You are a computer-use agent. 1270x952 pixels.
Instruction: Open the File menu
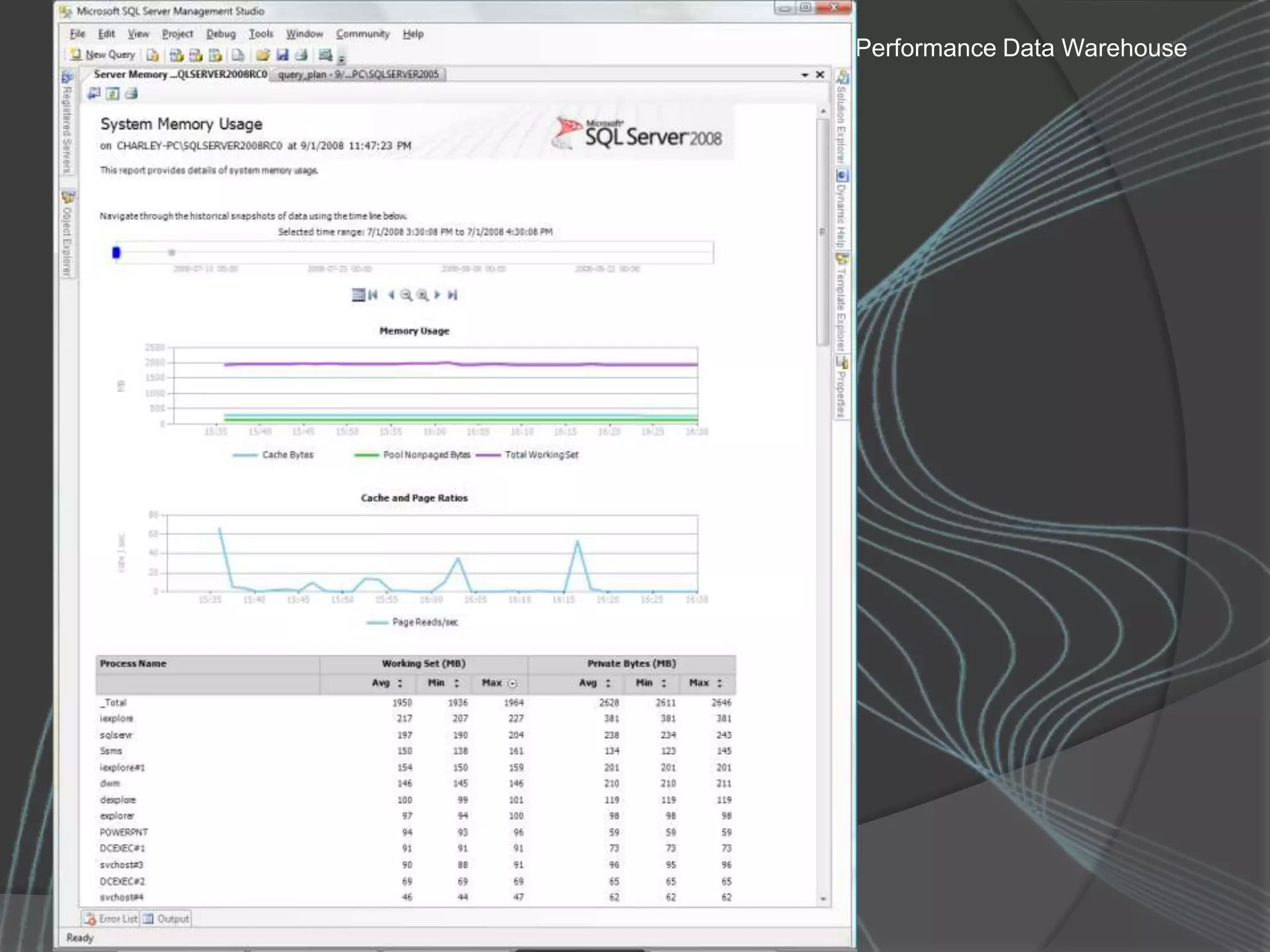click(78, 34)
